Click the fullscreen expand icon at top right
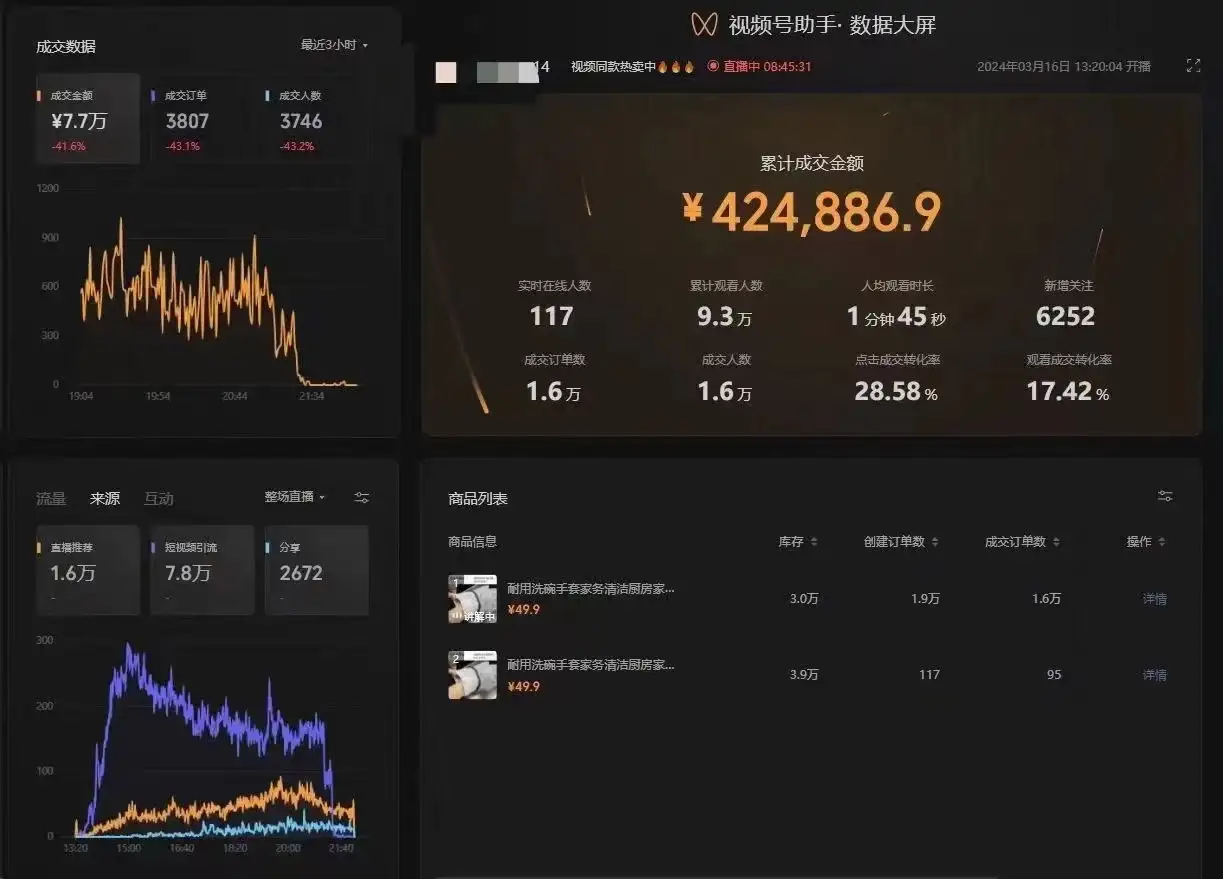This screenshot has width=1223, height=879. (1192, 65)
